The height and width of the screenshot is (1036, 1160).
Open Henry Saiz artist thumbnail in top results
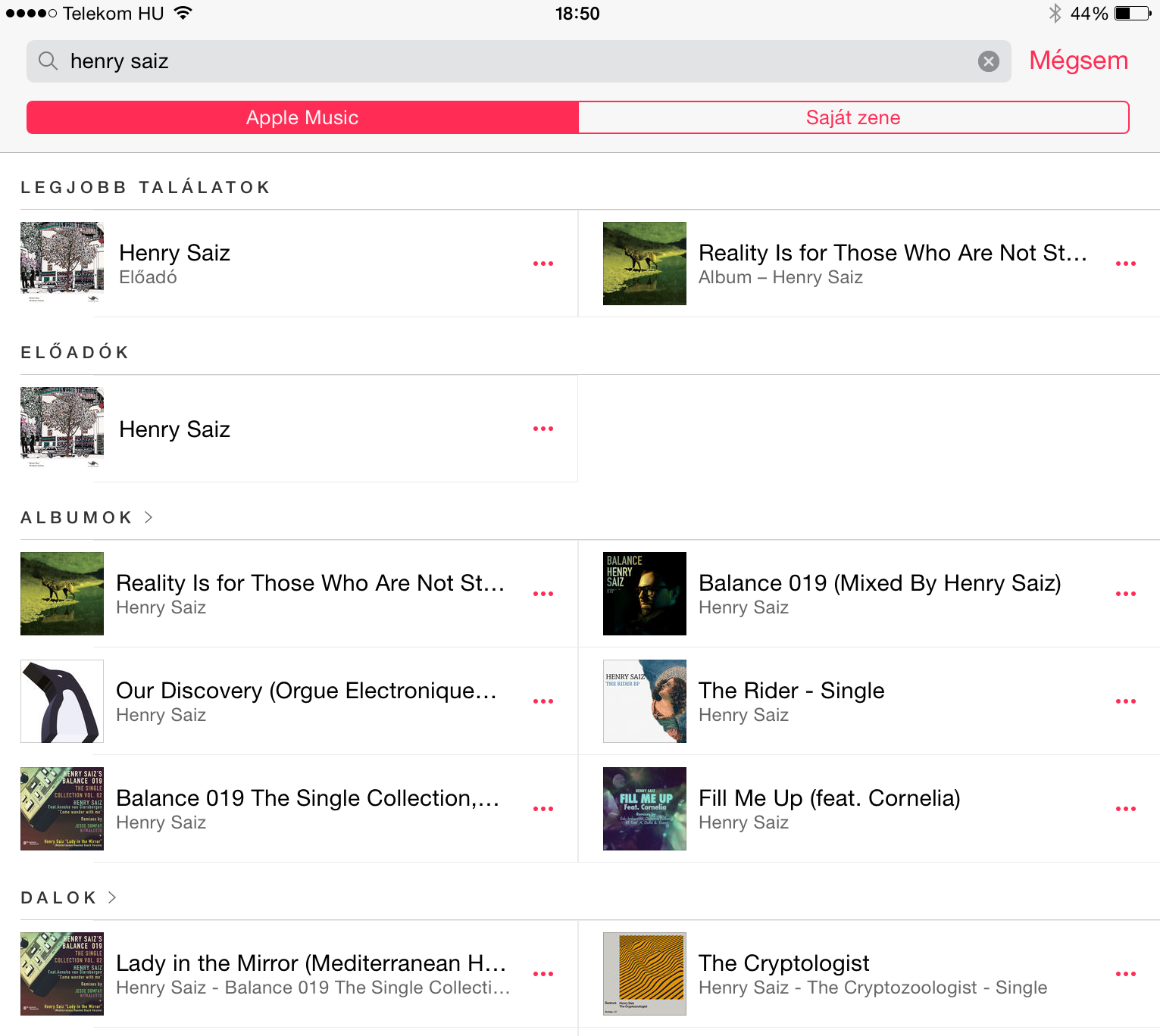coord(62,264)
